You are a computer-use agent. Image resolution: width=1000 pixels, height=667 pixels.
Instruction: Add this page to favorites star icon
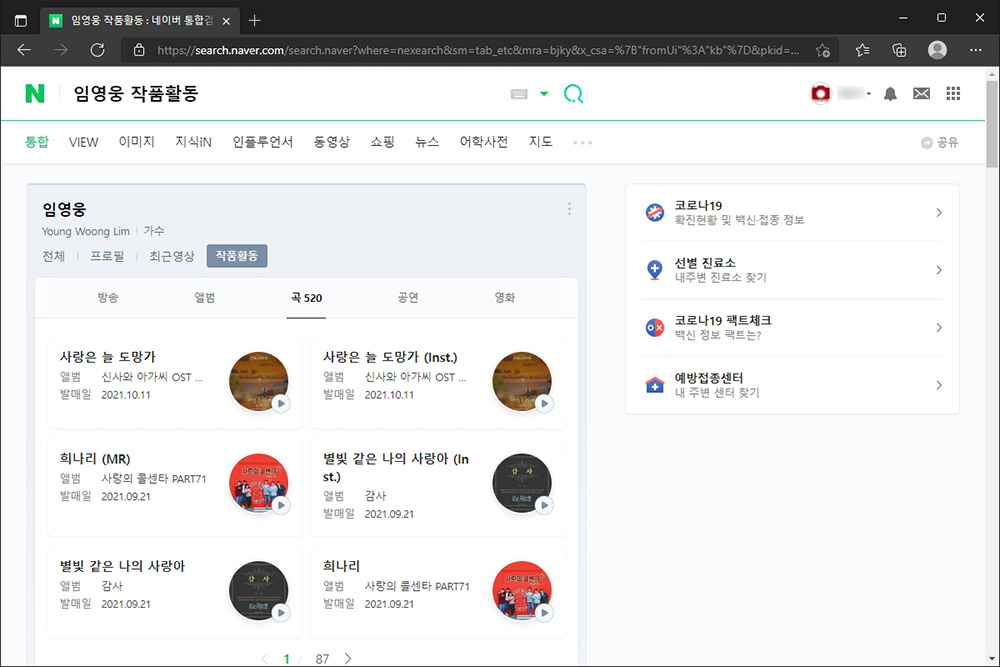click(x=823, y=50)
